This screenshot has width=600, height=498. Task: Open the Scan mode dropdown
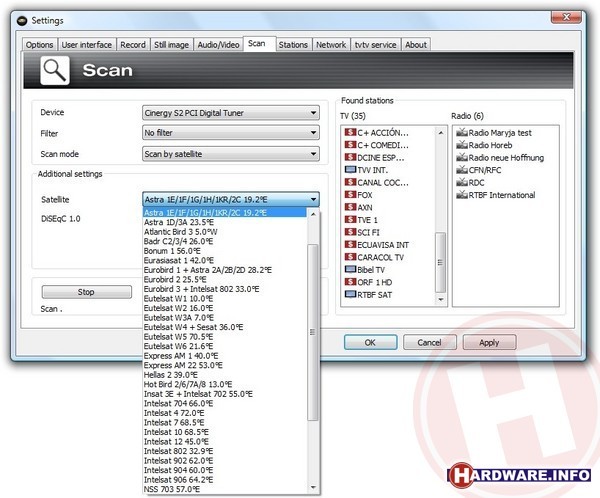[x=231, y=154]
